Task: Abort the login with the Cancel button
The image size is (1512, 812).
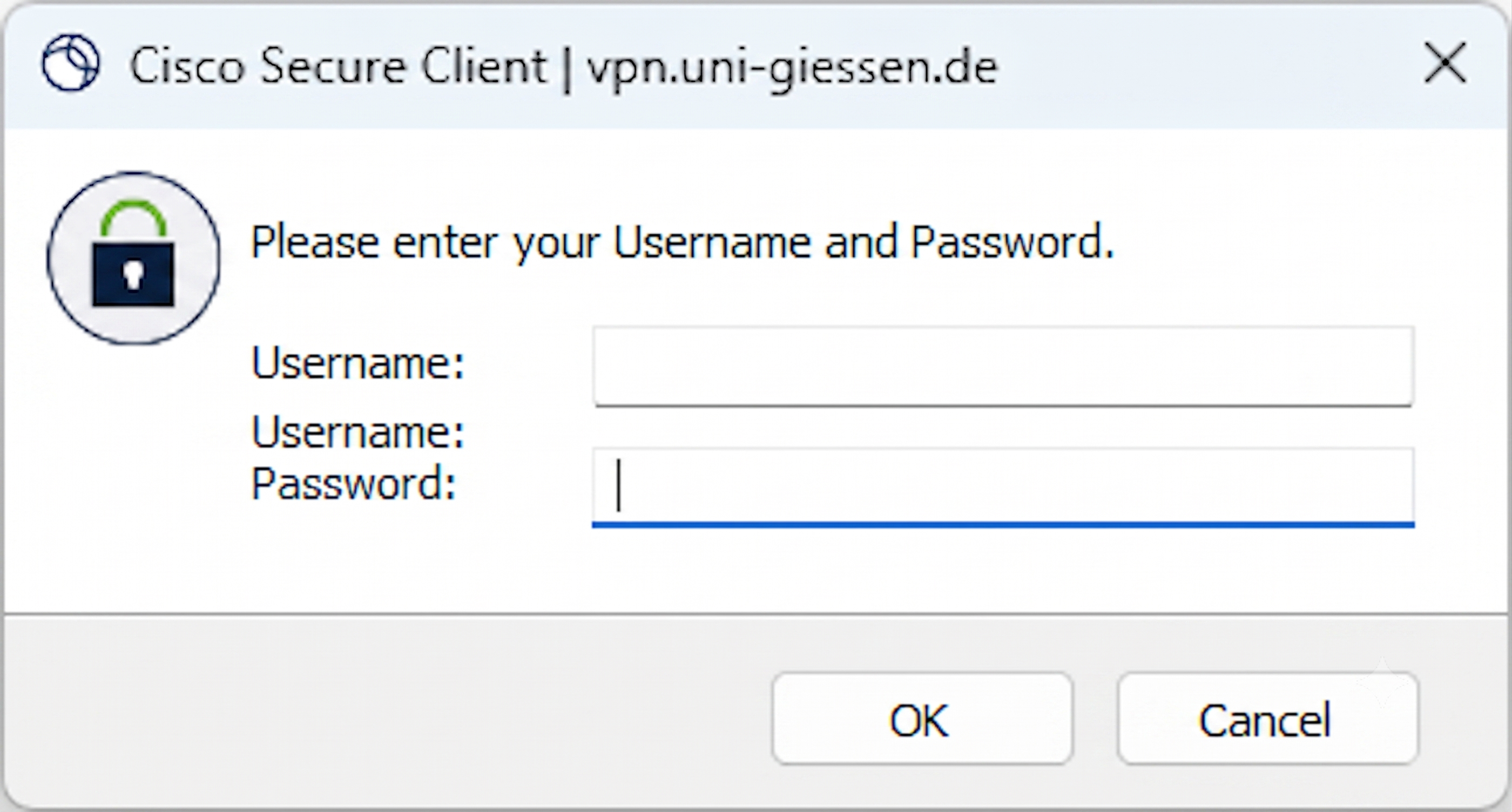Action: point(1268,719)
